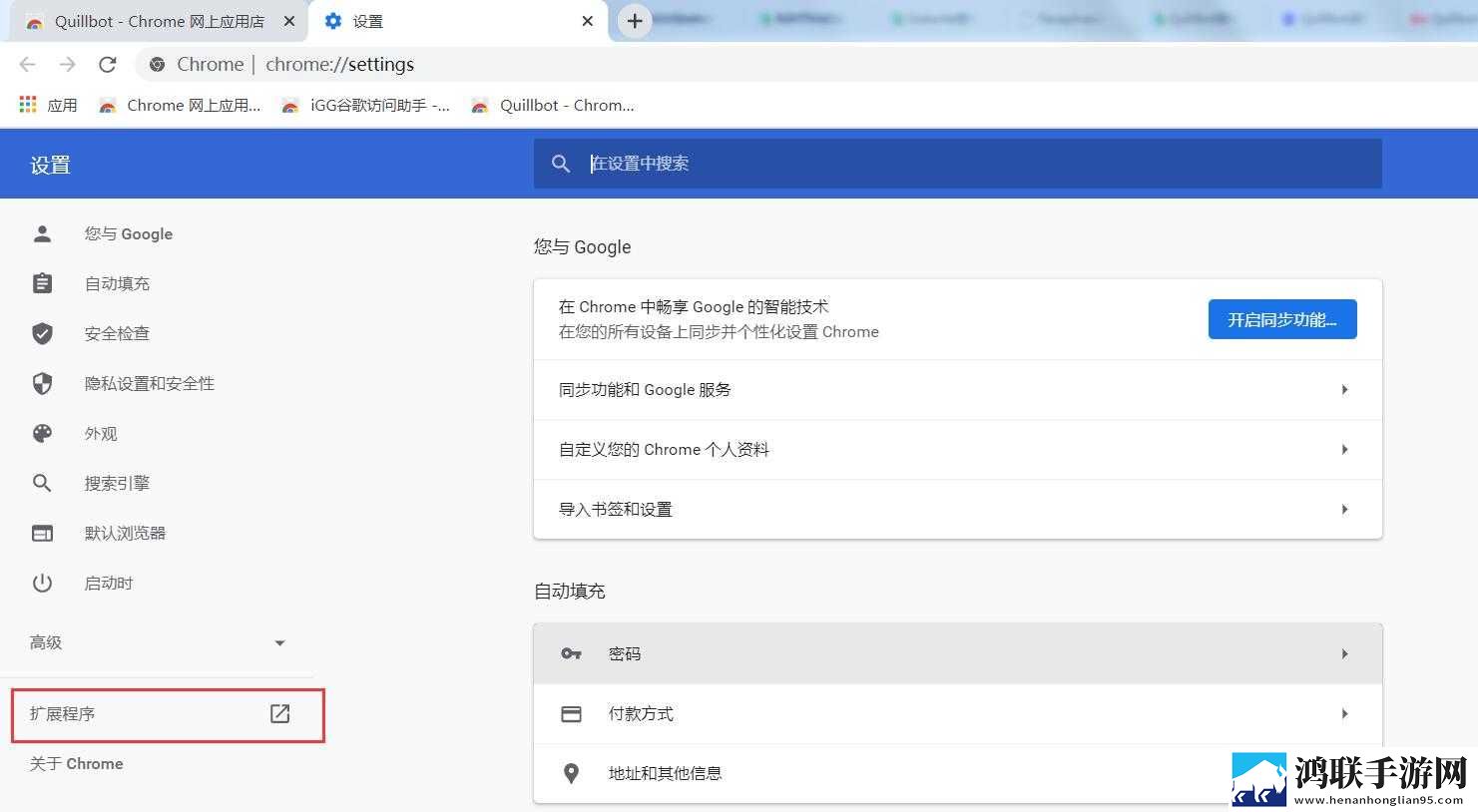This screenshot has height=812, width=1478.
Task: Open 搜索引擎 in sidebar
Action: point(117,483)
